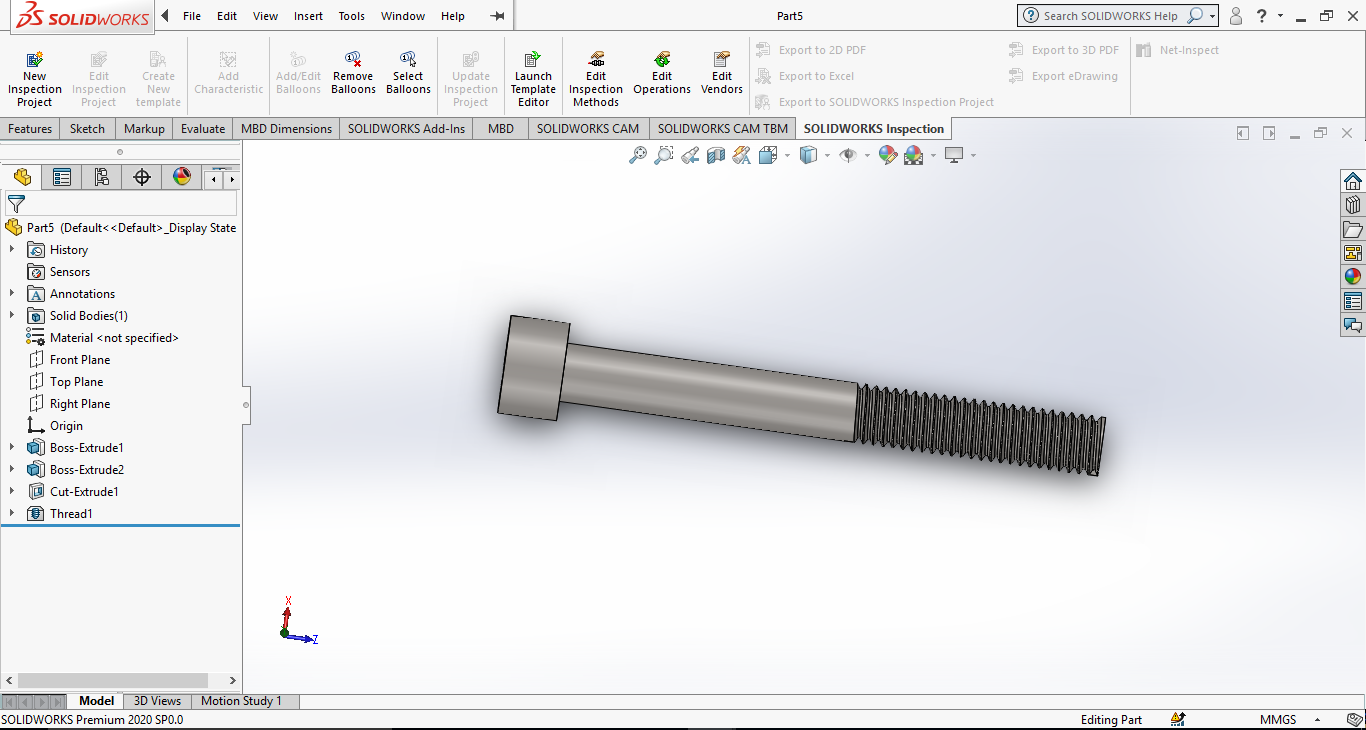Open PropertyManager tab in left panel

click(x=62, y=178)
